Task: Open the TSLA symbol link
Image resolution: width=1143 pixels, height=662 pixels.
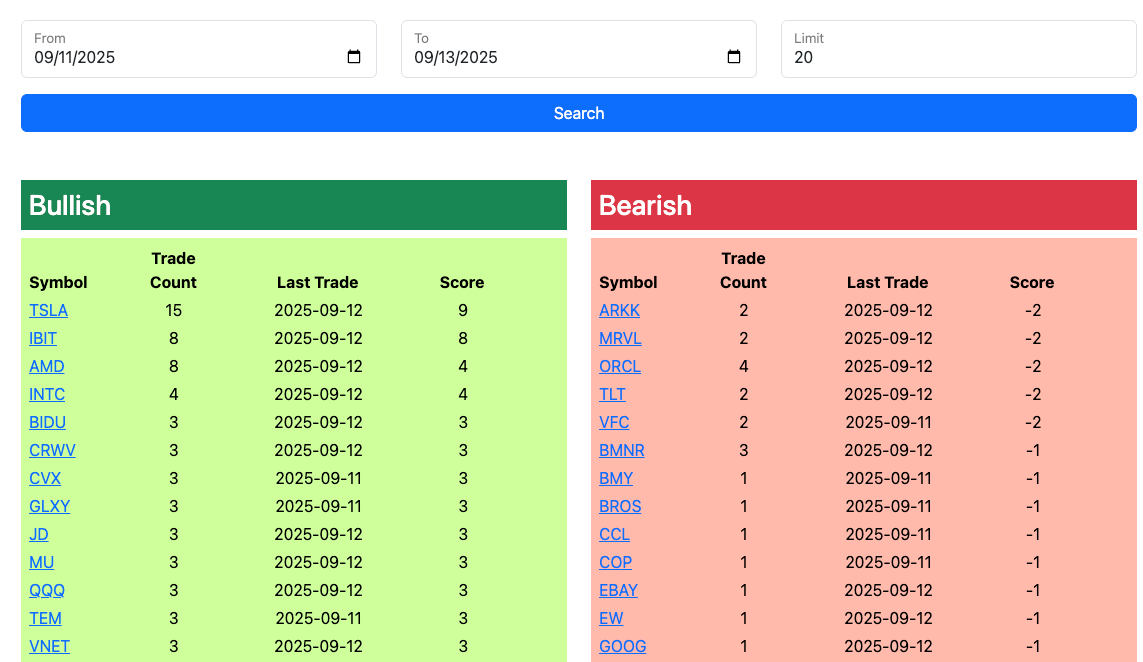Action: 48,311
